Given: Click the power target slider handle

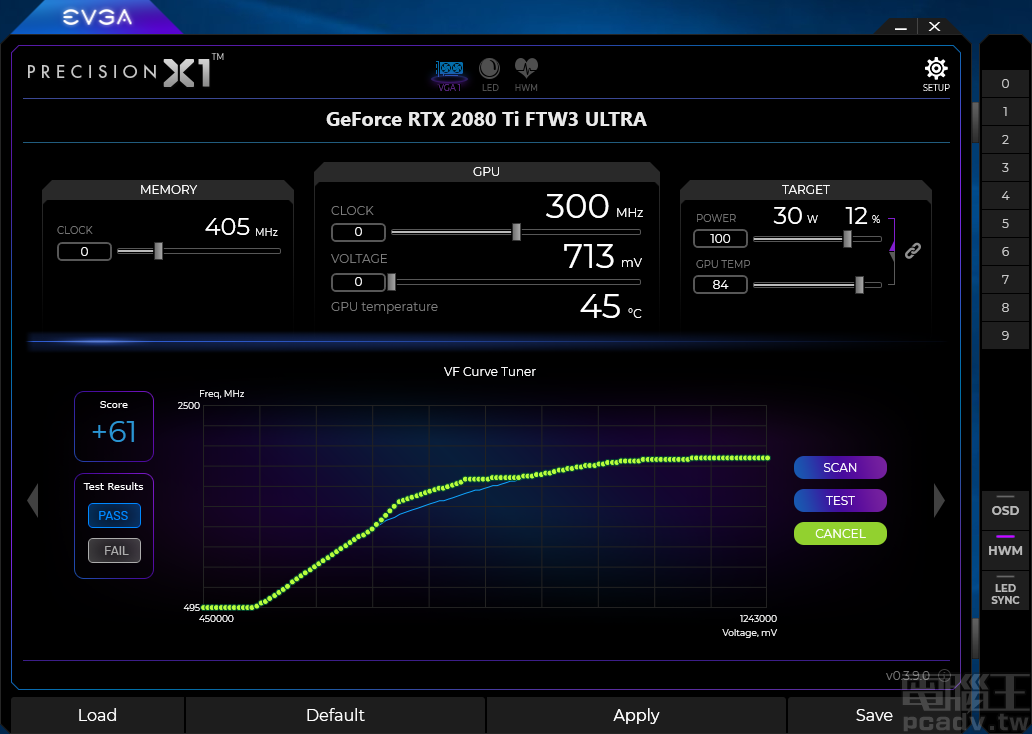Looking at the screenshot, I should pos(848,239).
